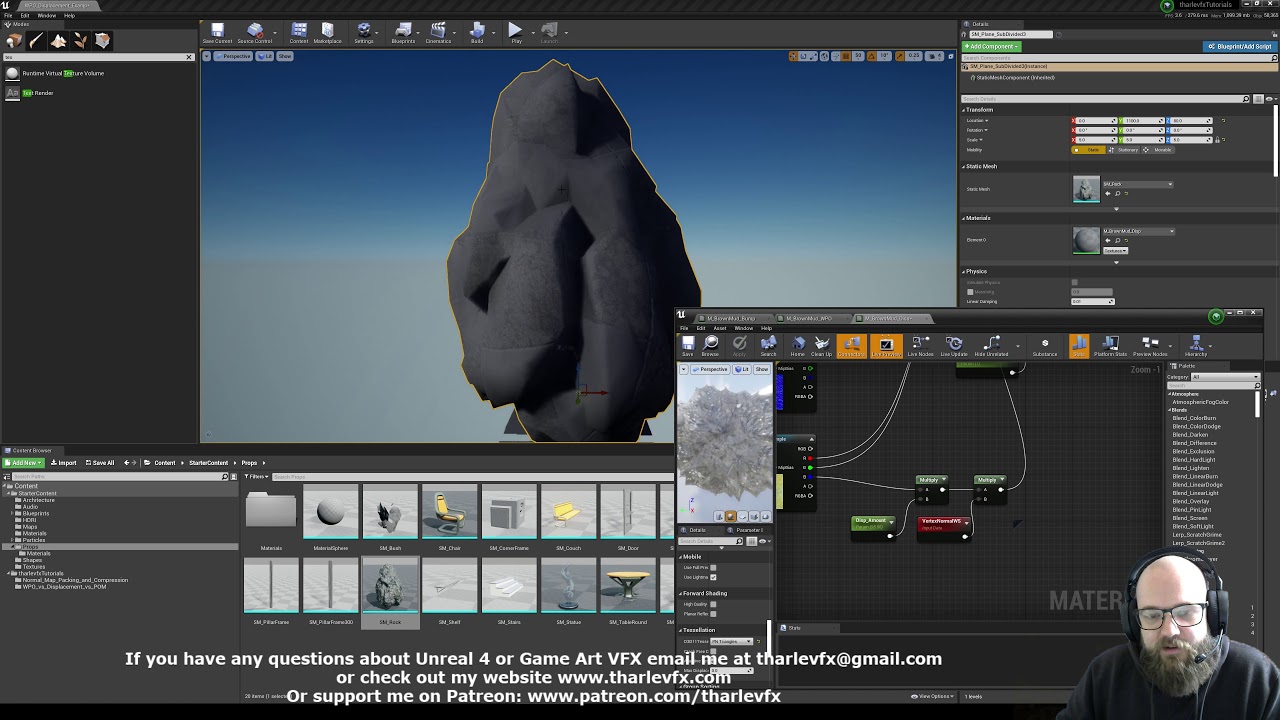Screen dimensions: 1280x720
Task: Open View Options in Content Browser
Action: (x=934, y=696)
